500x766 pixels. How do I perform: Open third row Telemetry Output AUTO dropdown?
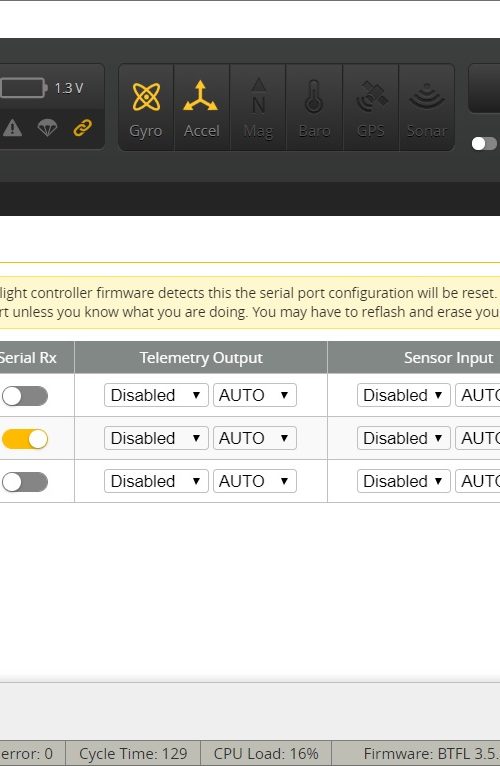pyautogui.click(x=255, y=481)
